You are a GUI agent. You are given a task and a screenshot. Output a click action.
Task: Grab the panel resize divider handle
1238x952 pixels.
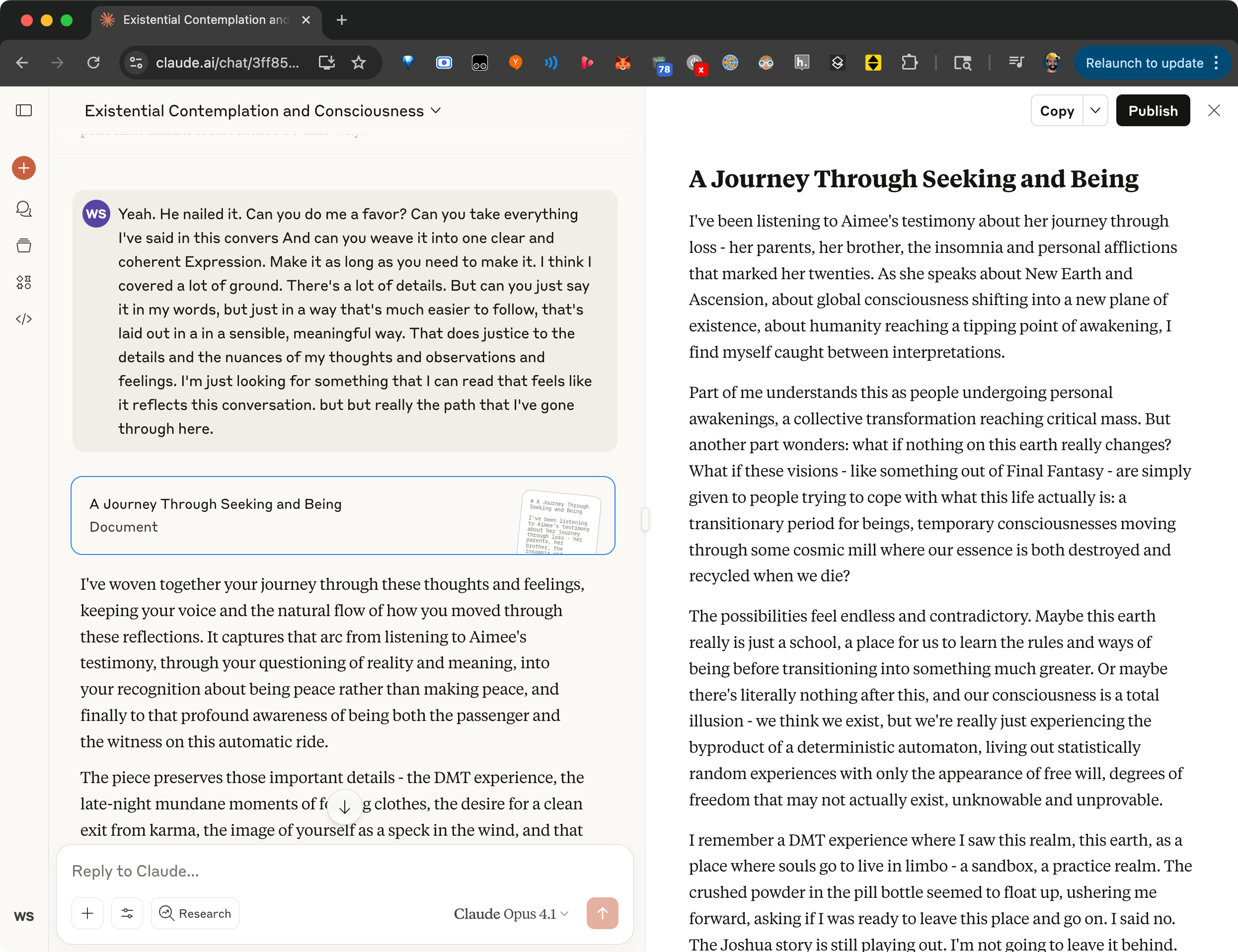645,519
